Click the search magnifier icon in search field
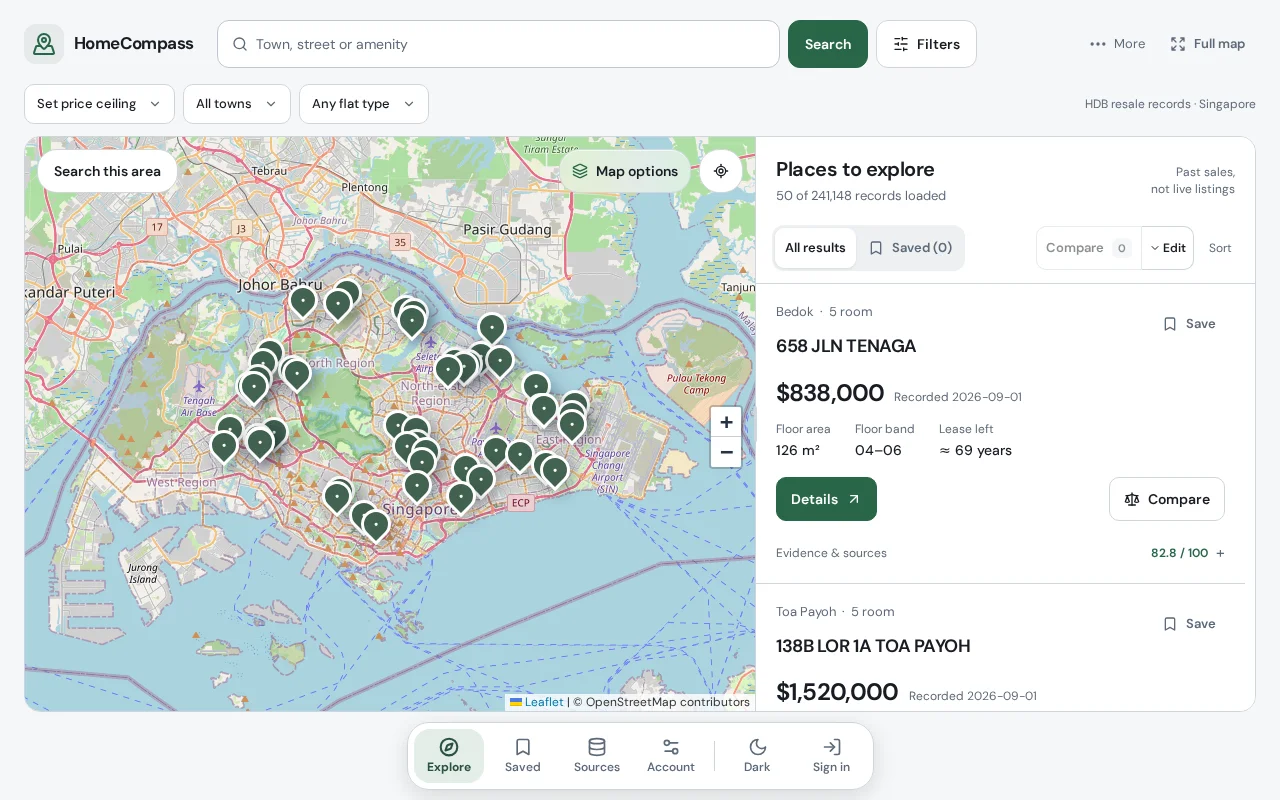This screenshot has width=1280, height=800. click(240, 44)
